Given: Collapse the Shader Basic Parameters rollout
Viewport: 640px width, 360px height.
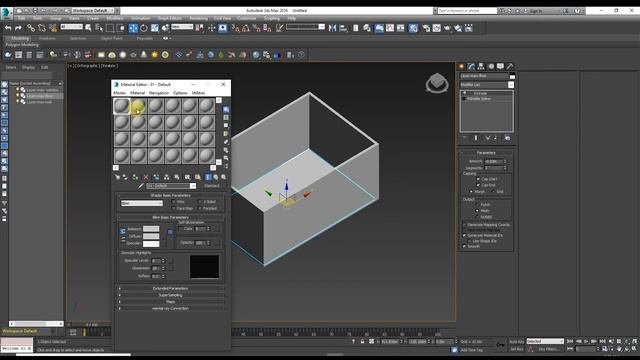Looking at the screenshot, I should (x=171, y=196).
